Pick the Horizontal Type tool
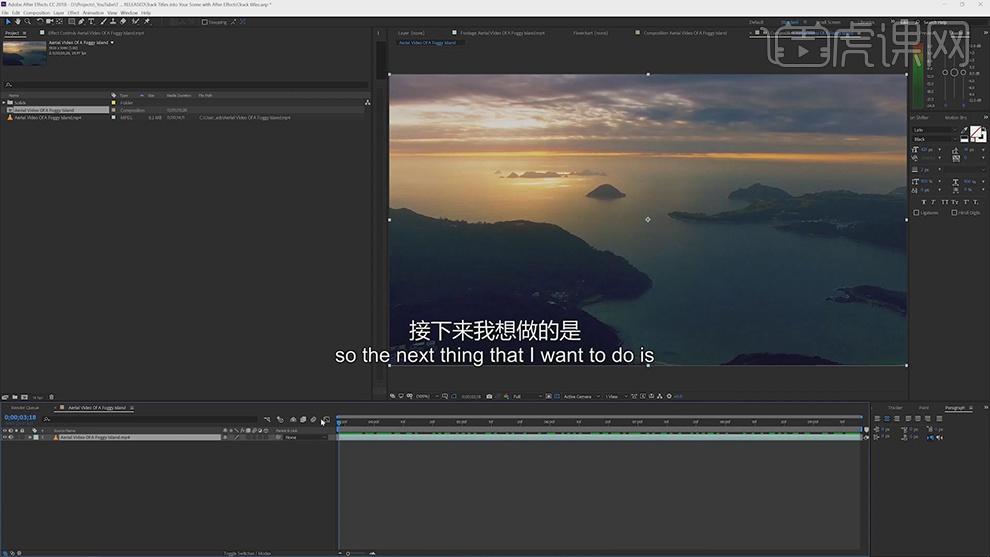Image resolution: width=990 pixels, height=557 pixels. tap(92, 21)
